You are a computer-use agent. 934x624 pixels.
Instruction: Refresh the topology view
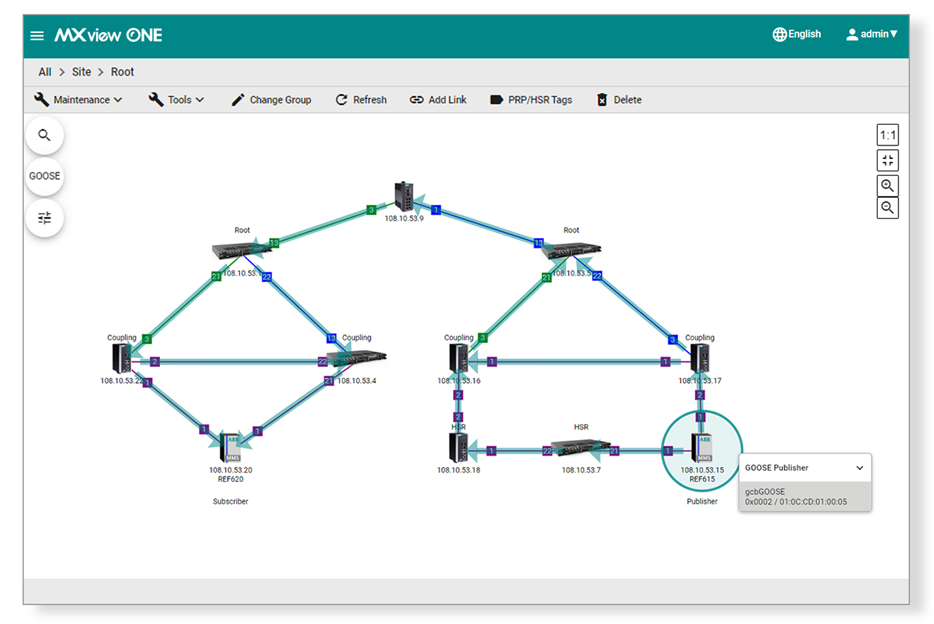click(361, 100)
